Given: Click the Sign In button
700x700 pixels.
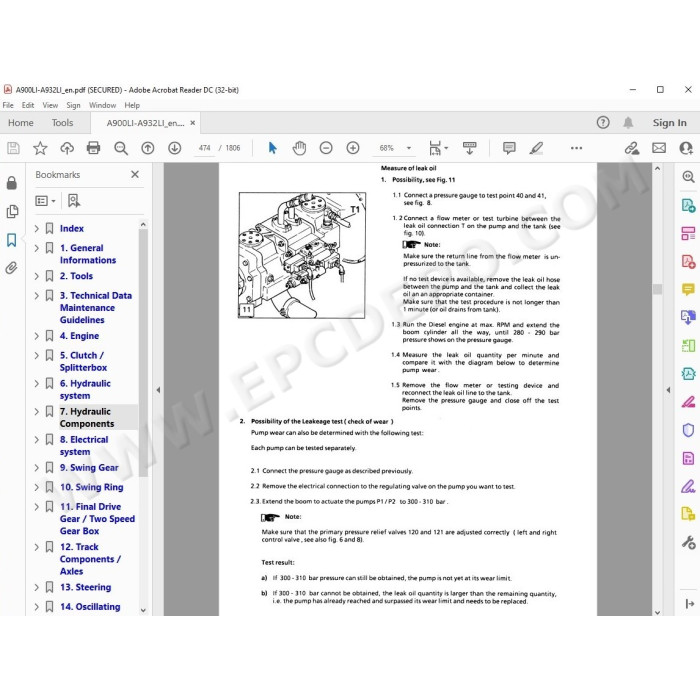Looking at the screenshot, I should (669, 123).
